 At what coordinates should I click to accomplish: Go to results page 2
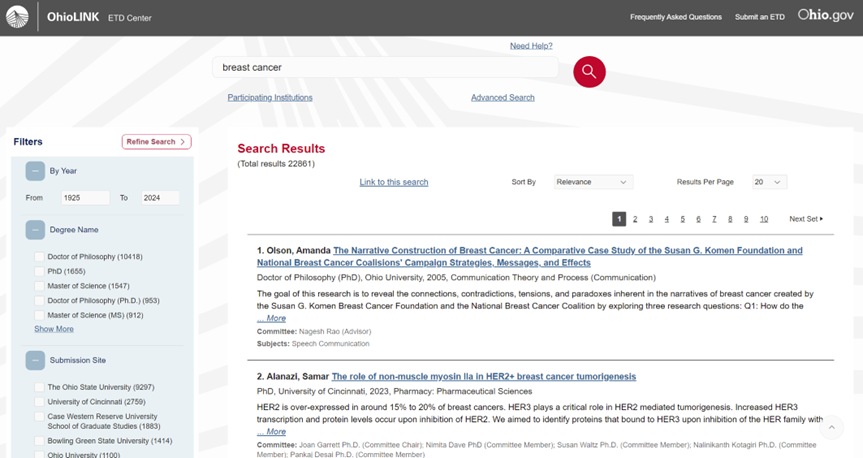[635, 219]
